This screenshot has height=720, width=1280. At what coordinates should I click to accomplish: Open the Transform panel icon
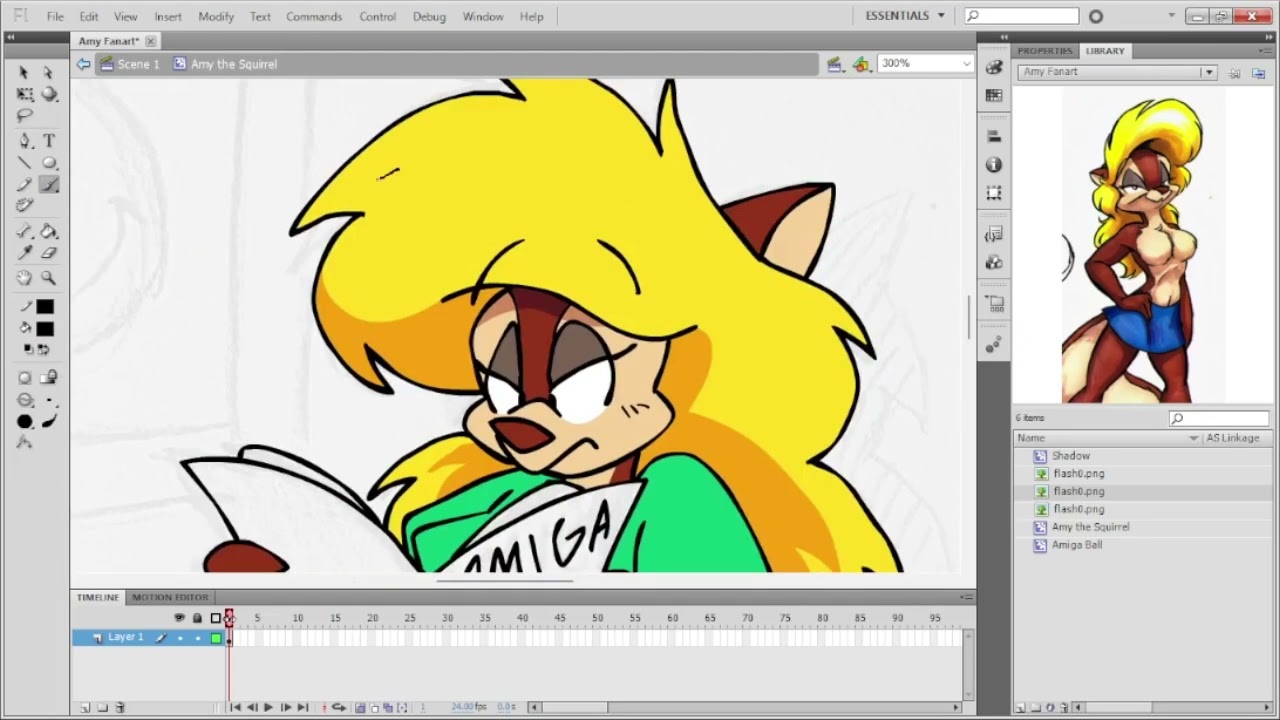pyautogui.click(x=993, y=193)
